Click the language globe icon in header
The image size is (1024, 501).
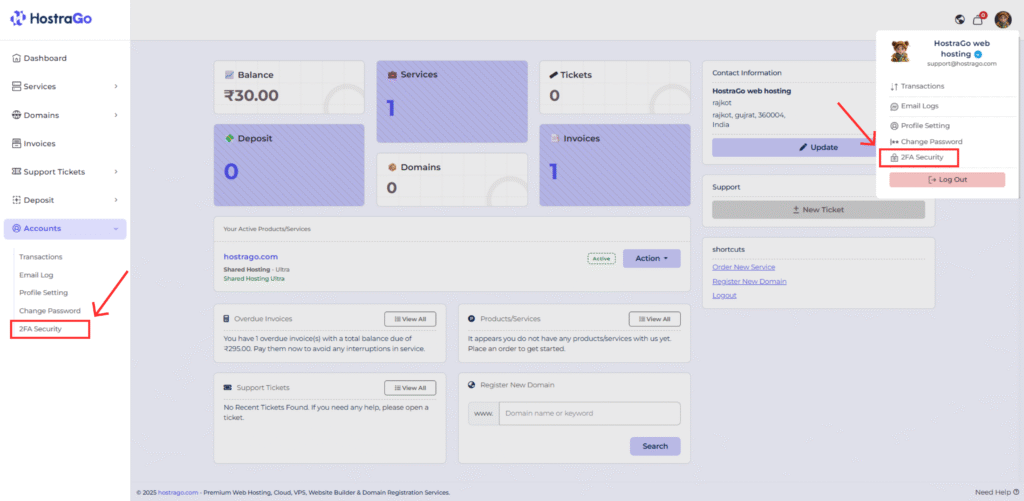click(959, 20)
